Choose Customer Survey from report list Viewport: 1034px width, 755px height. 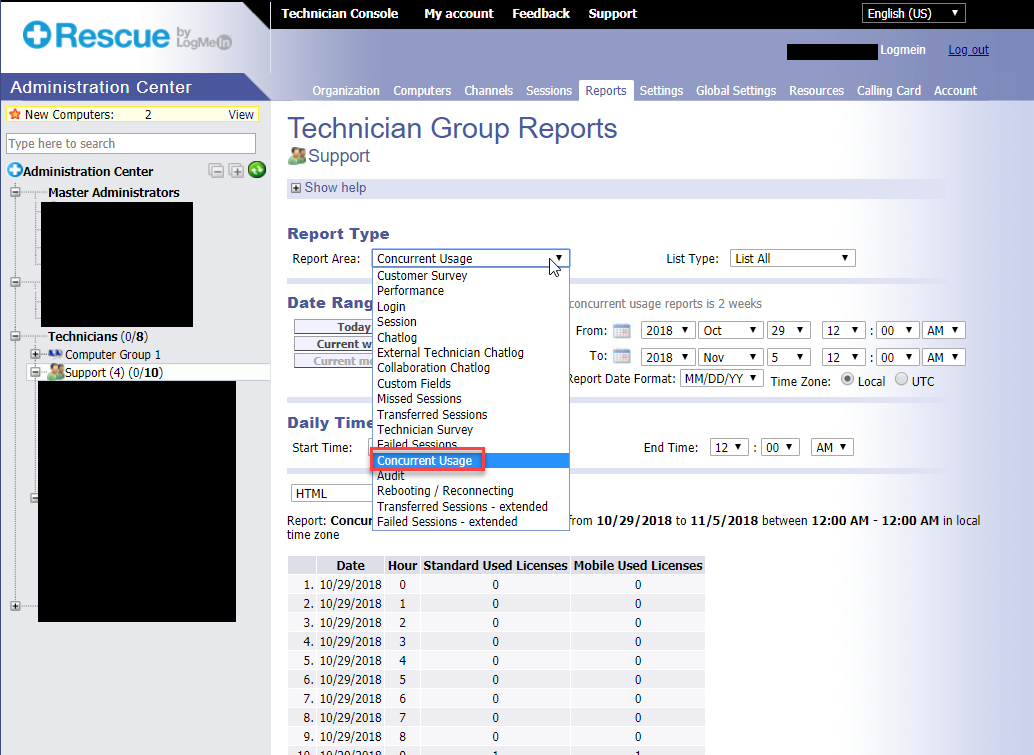point(470,276)
